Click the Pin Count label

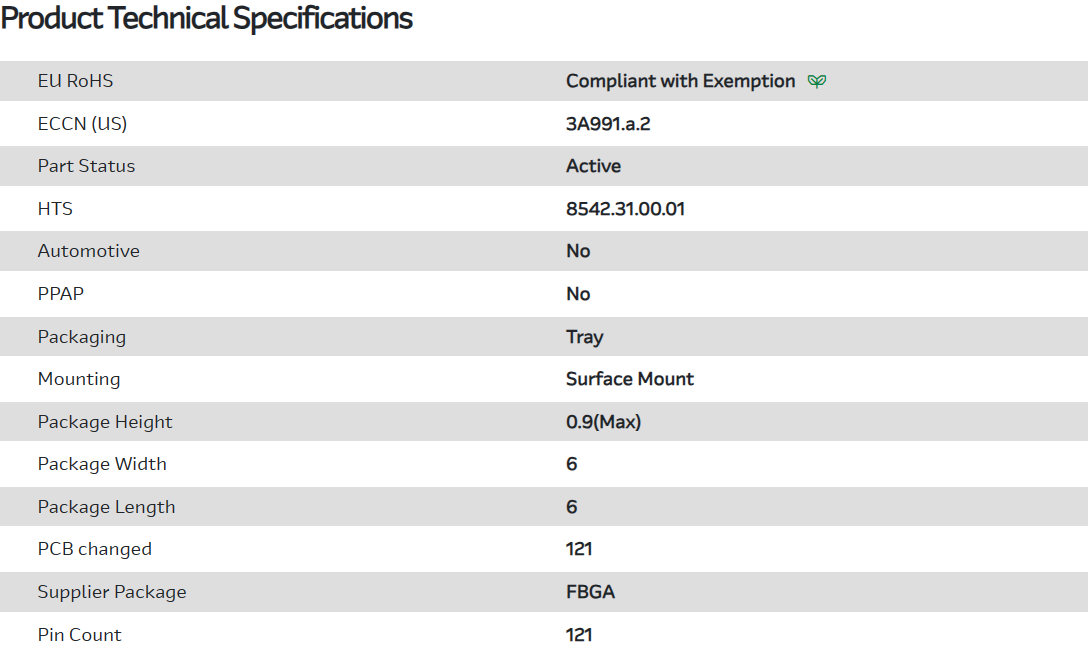[x=79, y=635]
